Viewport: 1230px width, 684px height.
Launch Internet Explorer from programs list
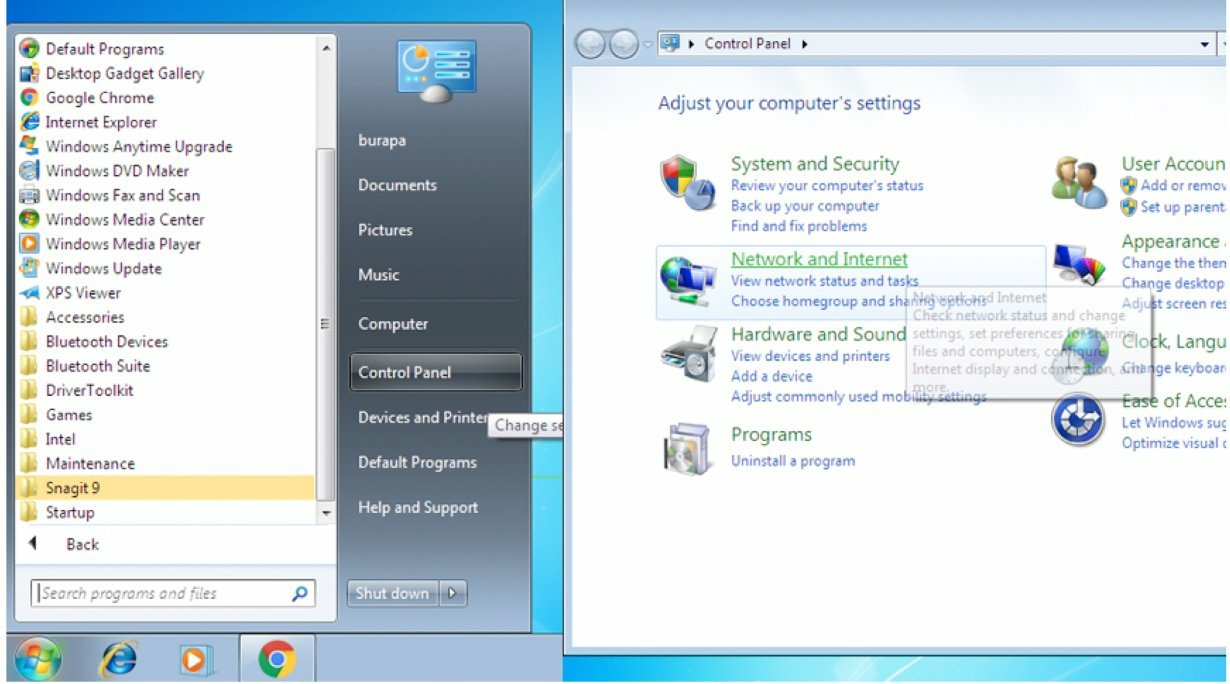pos(89,122)
